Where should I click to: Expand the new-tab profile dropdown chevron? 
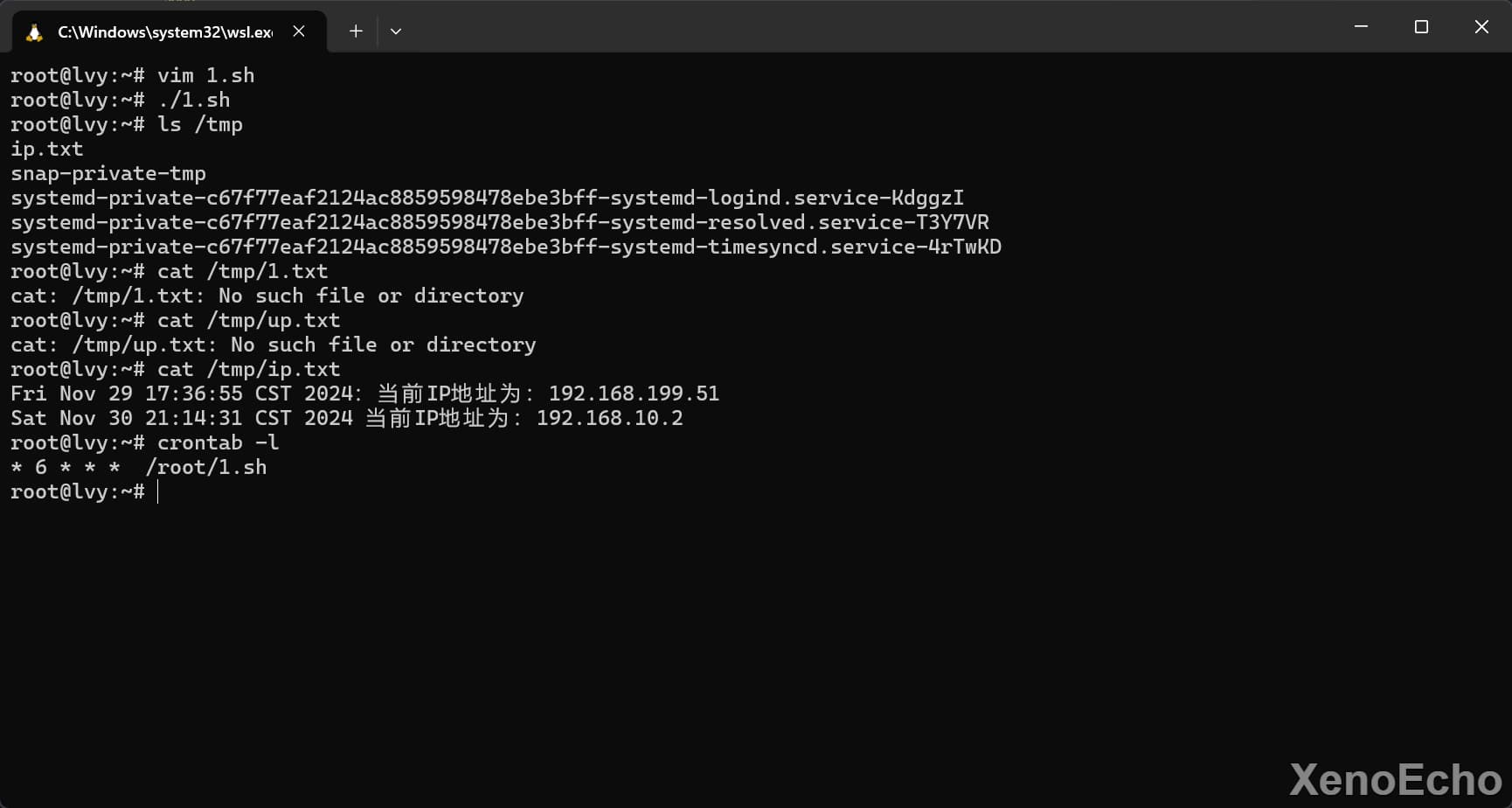click(x=396, y=31)
